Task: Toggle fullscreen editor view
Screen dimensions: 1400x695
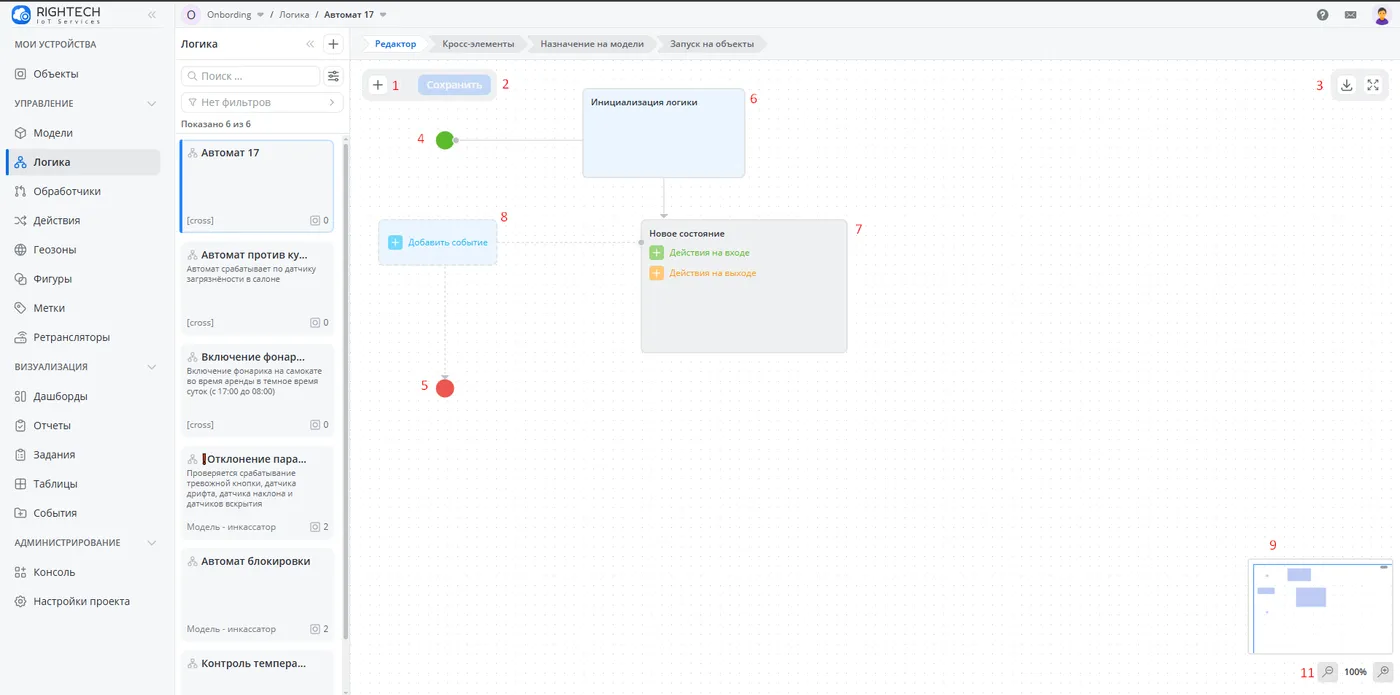Action: point(1373,85)
